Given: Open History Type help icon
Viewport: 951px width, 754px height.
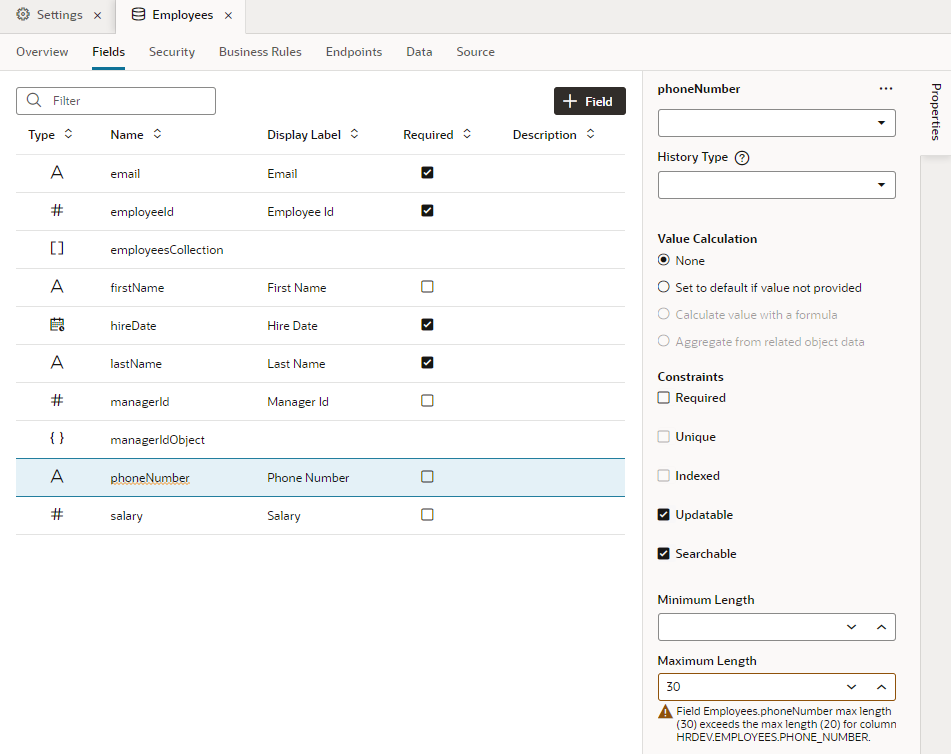Looking at the screenshot, I should (x=742, y=158).
